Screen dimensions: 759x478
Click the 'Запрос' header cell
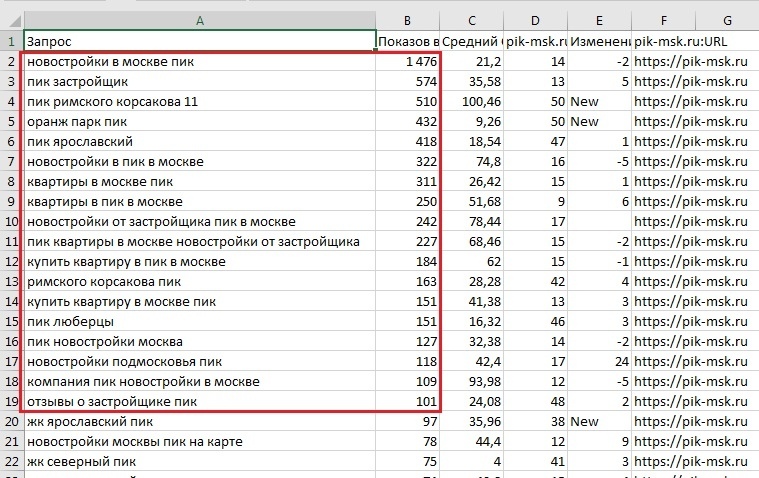click(200, 41)
